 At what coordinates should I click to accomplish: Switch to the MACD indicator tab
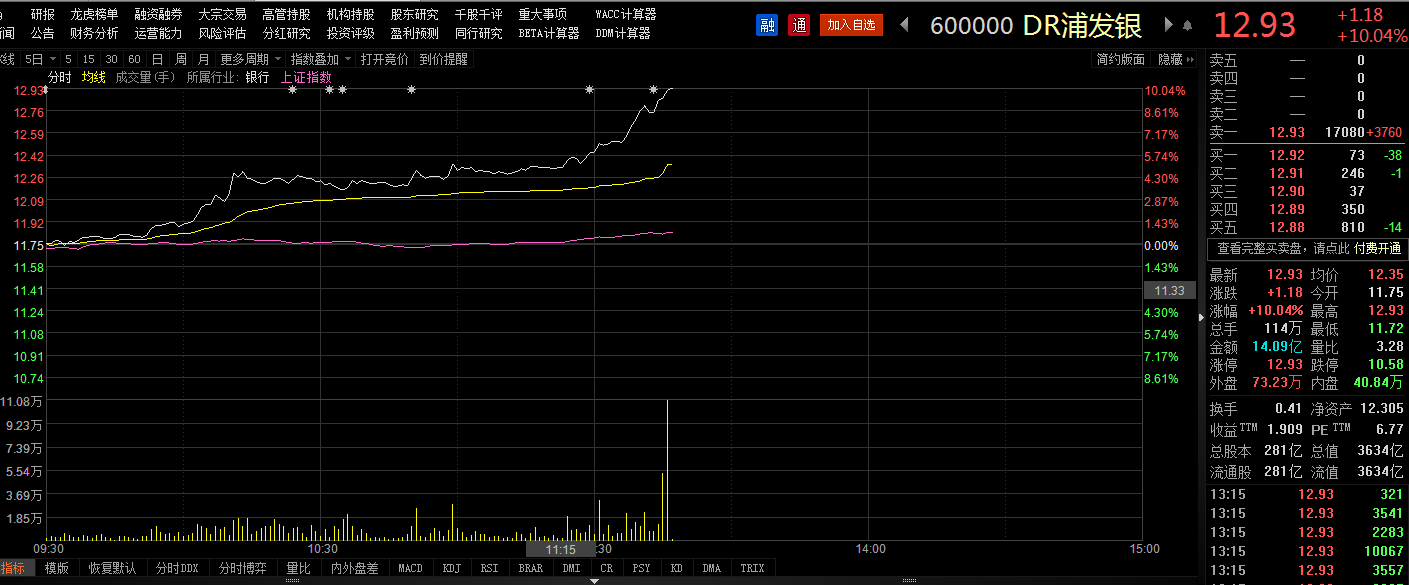(410, 568)
